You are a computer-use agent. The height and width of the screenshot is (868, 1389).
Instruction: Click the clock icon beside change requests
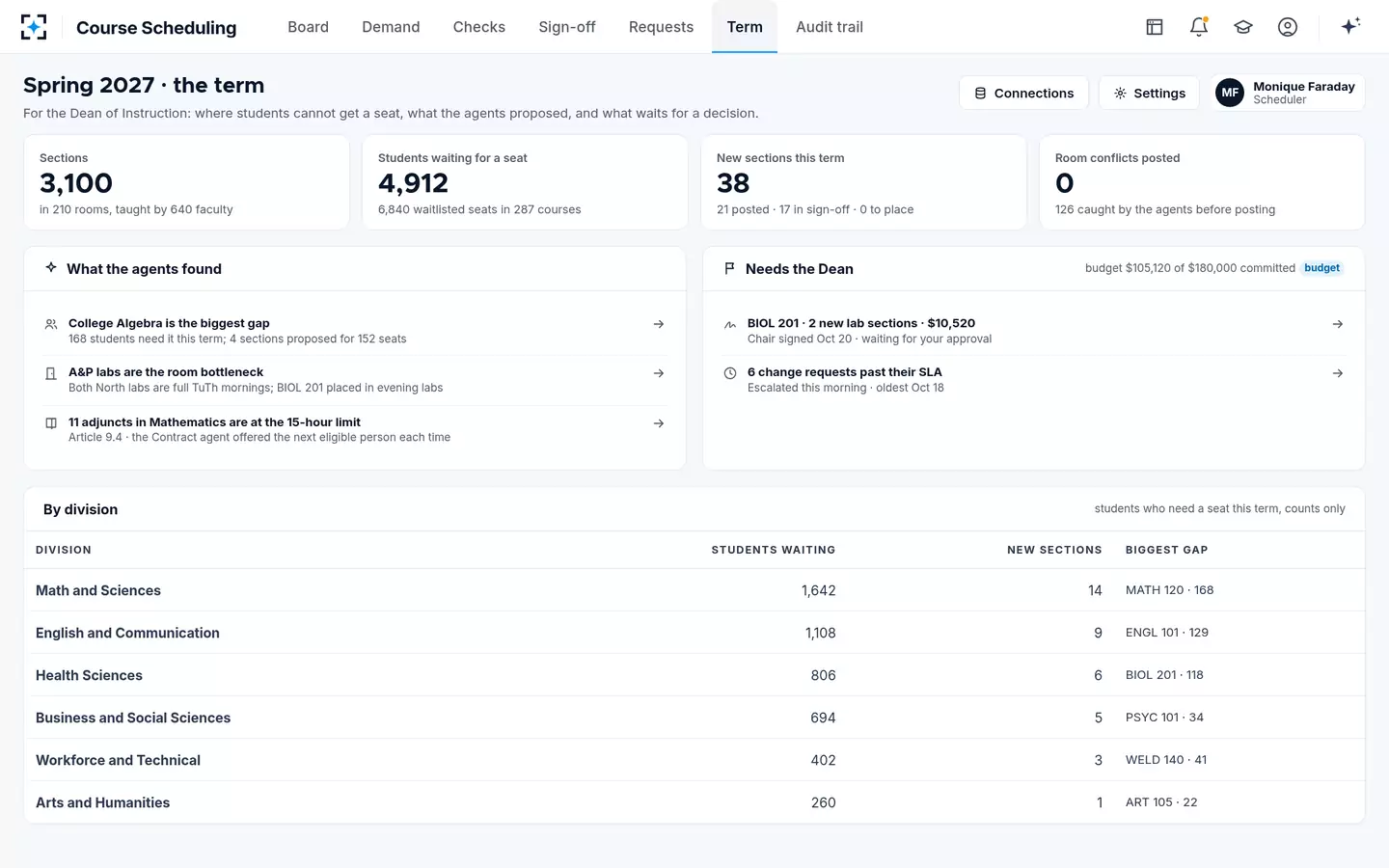pyautogui.click(x=730, y=373)
